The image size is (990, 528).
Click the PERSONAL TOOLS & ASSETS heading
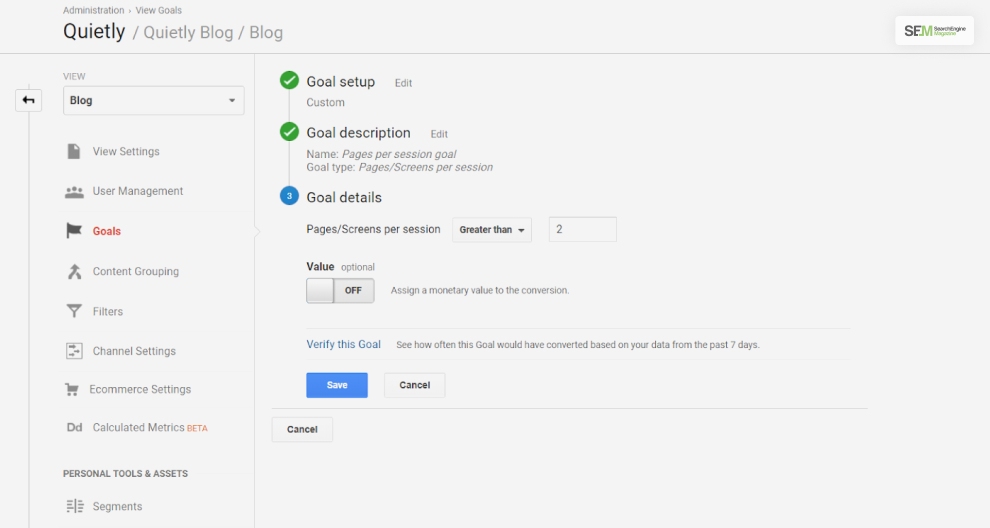pos(126,474)
